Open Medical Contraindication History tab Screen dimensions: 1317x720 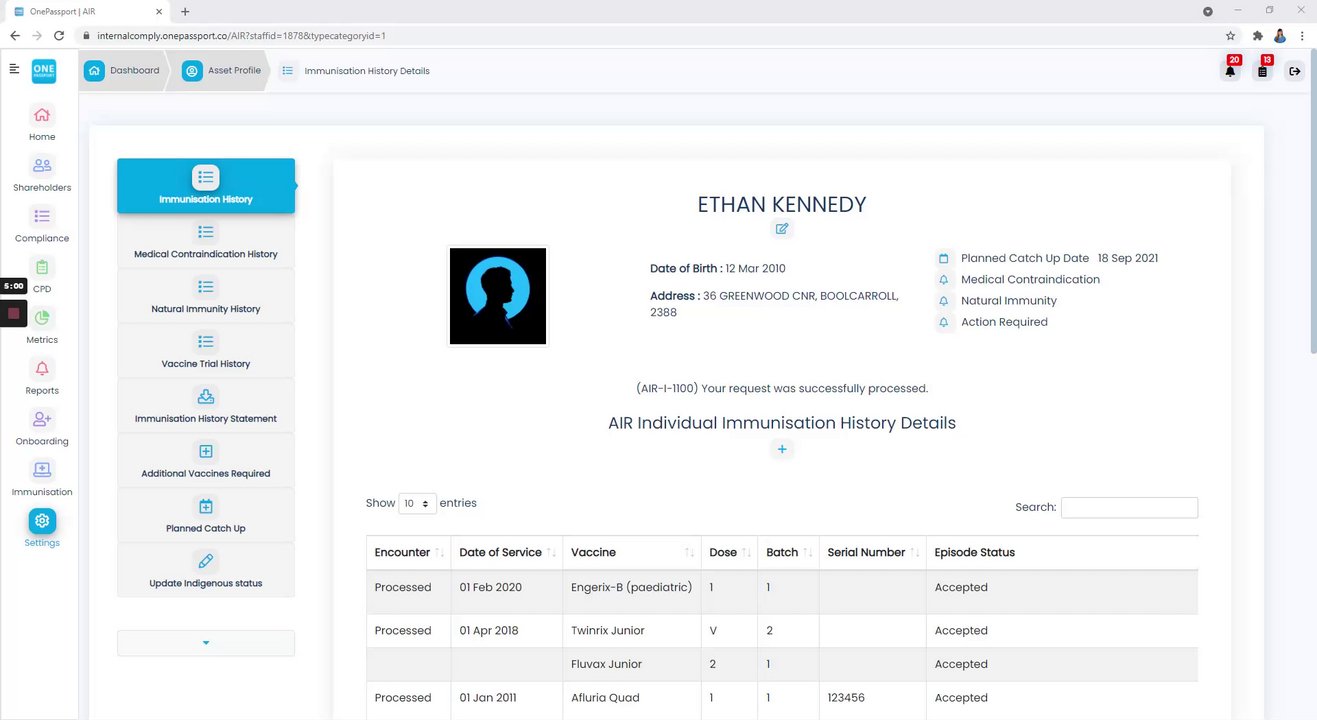point(206,241)
